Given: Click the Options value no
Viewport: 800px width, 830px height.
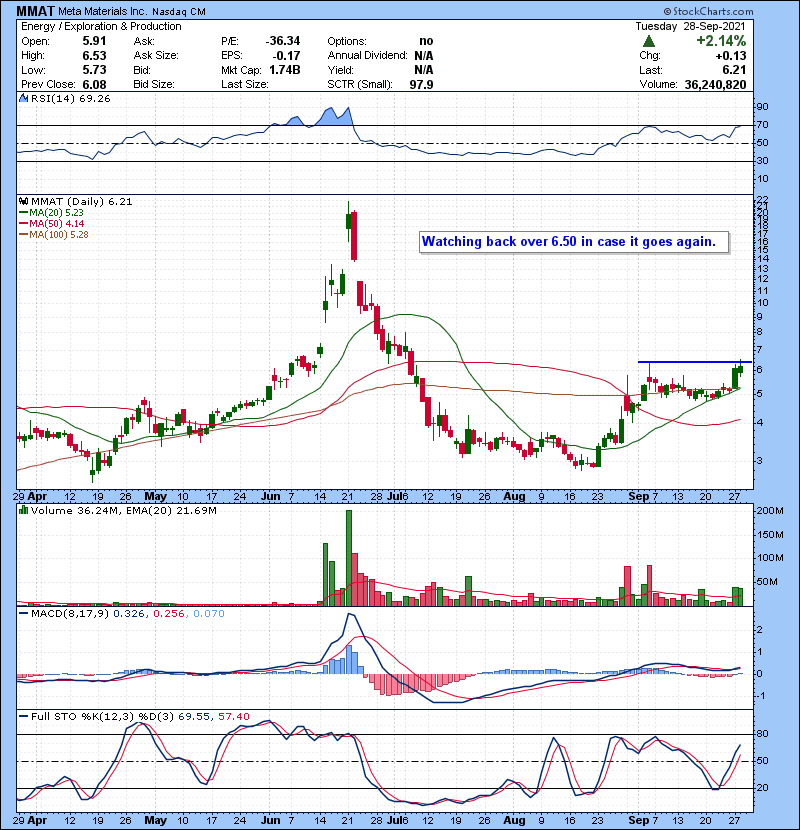Looking at the screenshot, I should (x=426, y=41).
